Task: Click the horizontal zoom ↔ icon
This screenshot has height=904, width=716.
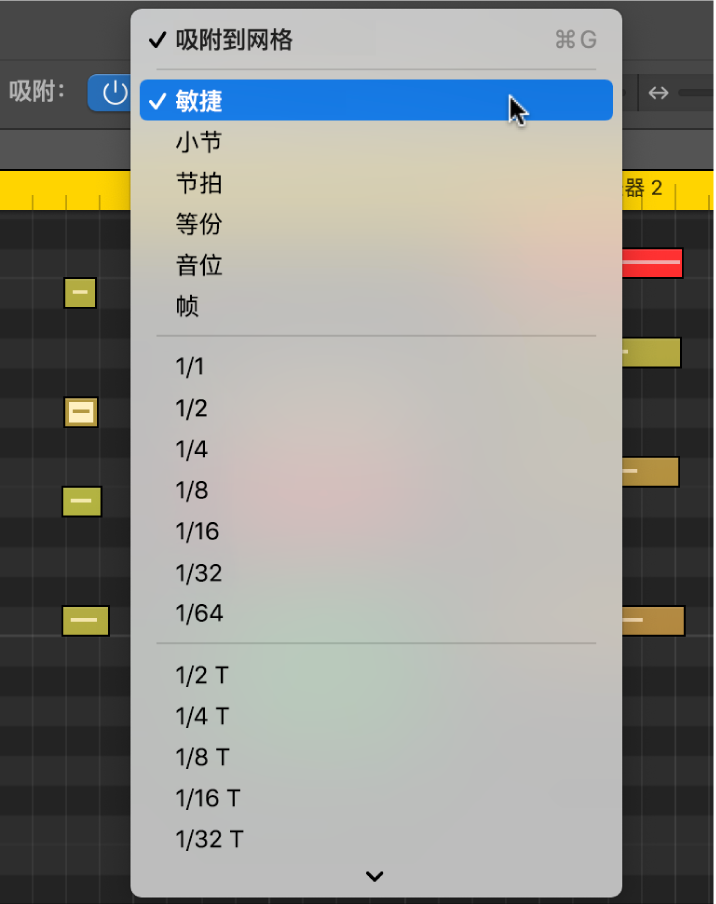Action: click(x=658, y=91)
